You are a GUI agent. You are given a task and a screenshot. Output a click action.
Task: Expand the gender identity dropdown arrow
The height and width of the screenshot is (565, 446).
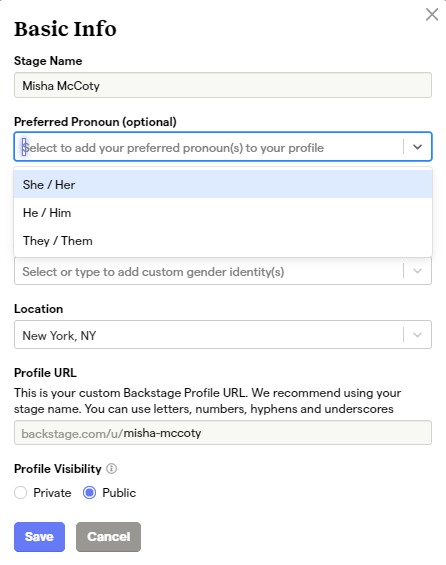[x=417, y=271]
